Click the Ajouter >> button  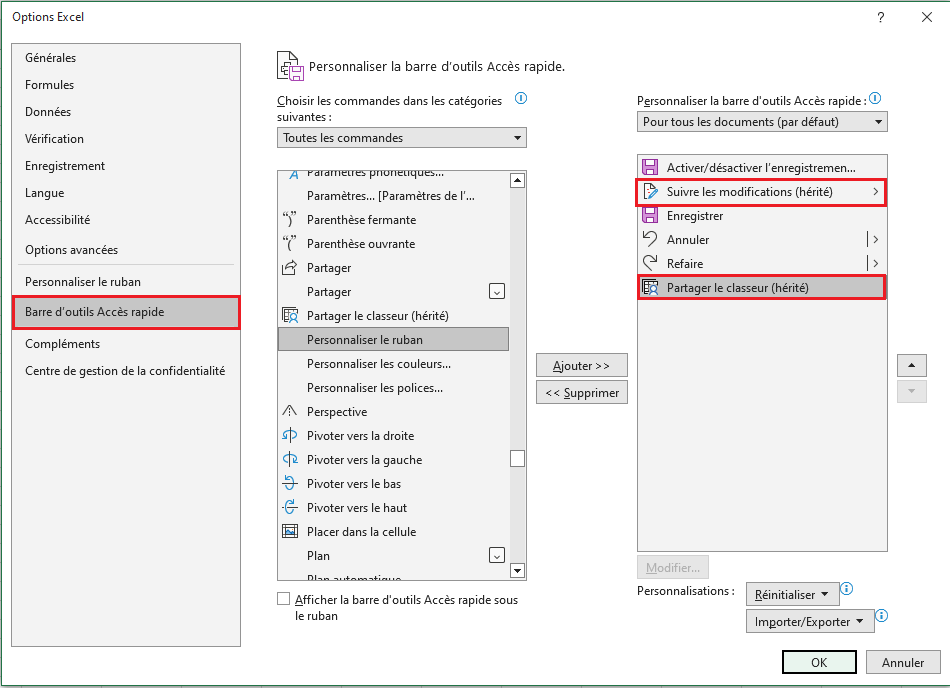(x=582, y=365)
